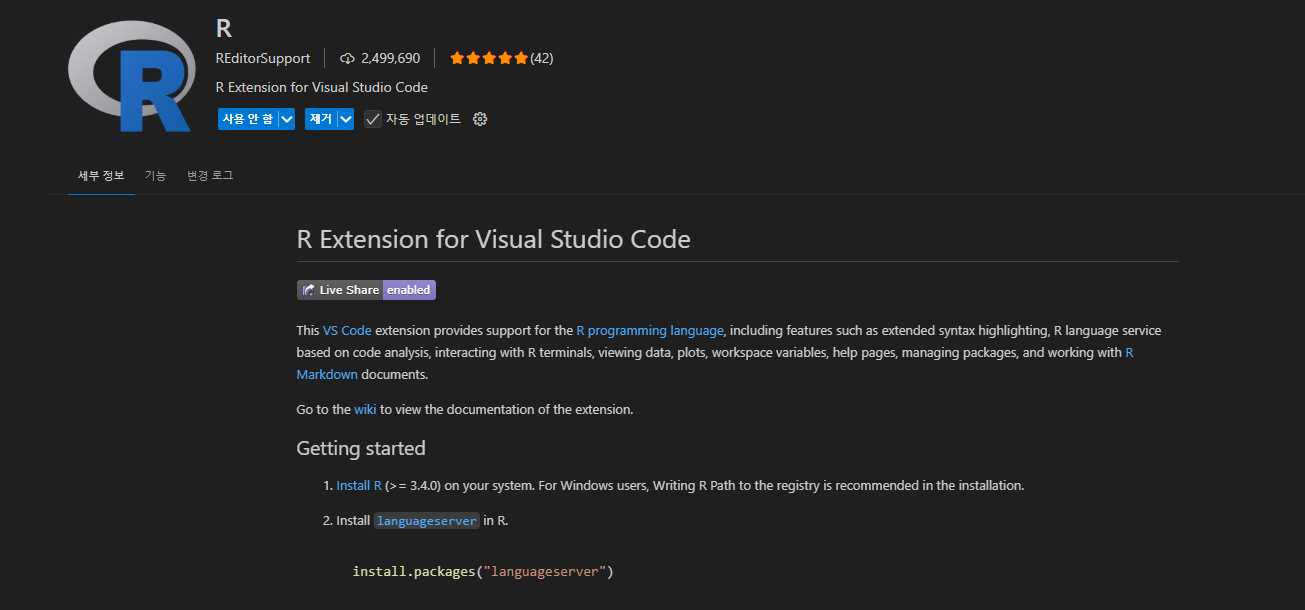
Task: Click the 2,499,690 install count
Action: pos(391,58)
